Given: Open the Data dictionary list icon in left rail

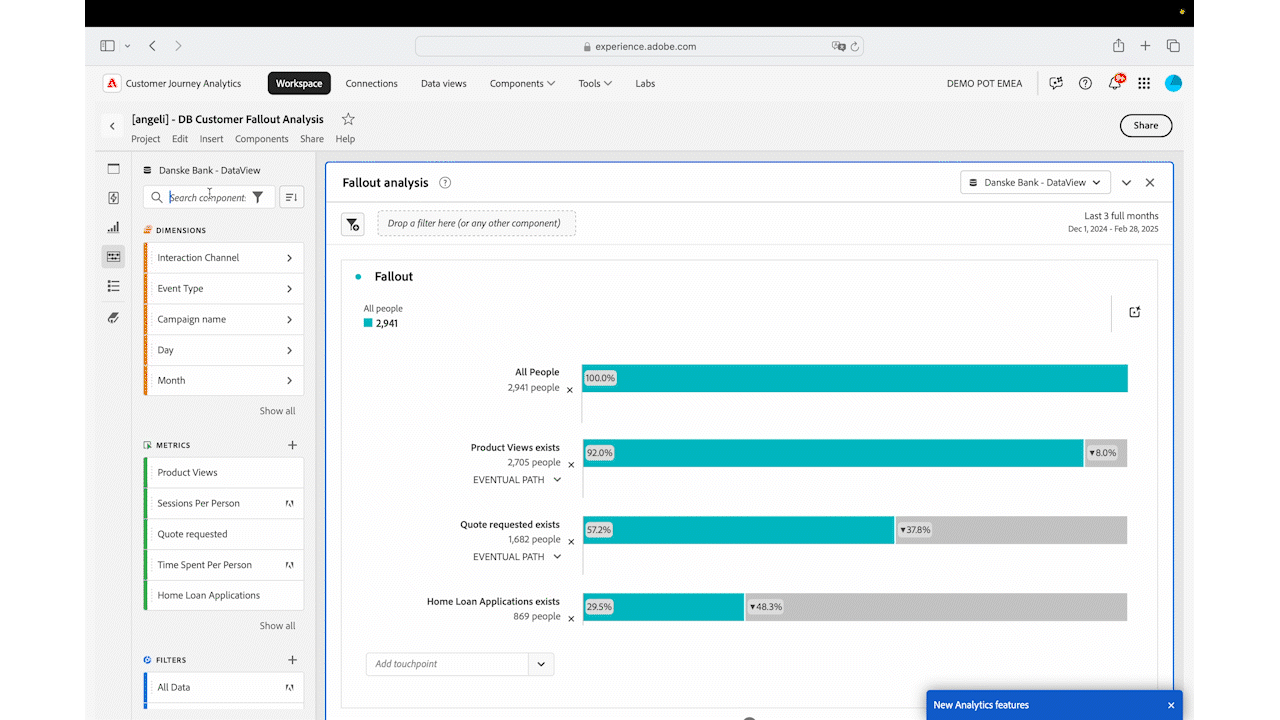Looking at the screenshot, I should [x=113, y=286].
